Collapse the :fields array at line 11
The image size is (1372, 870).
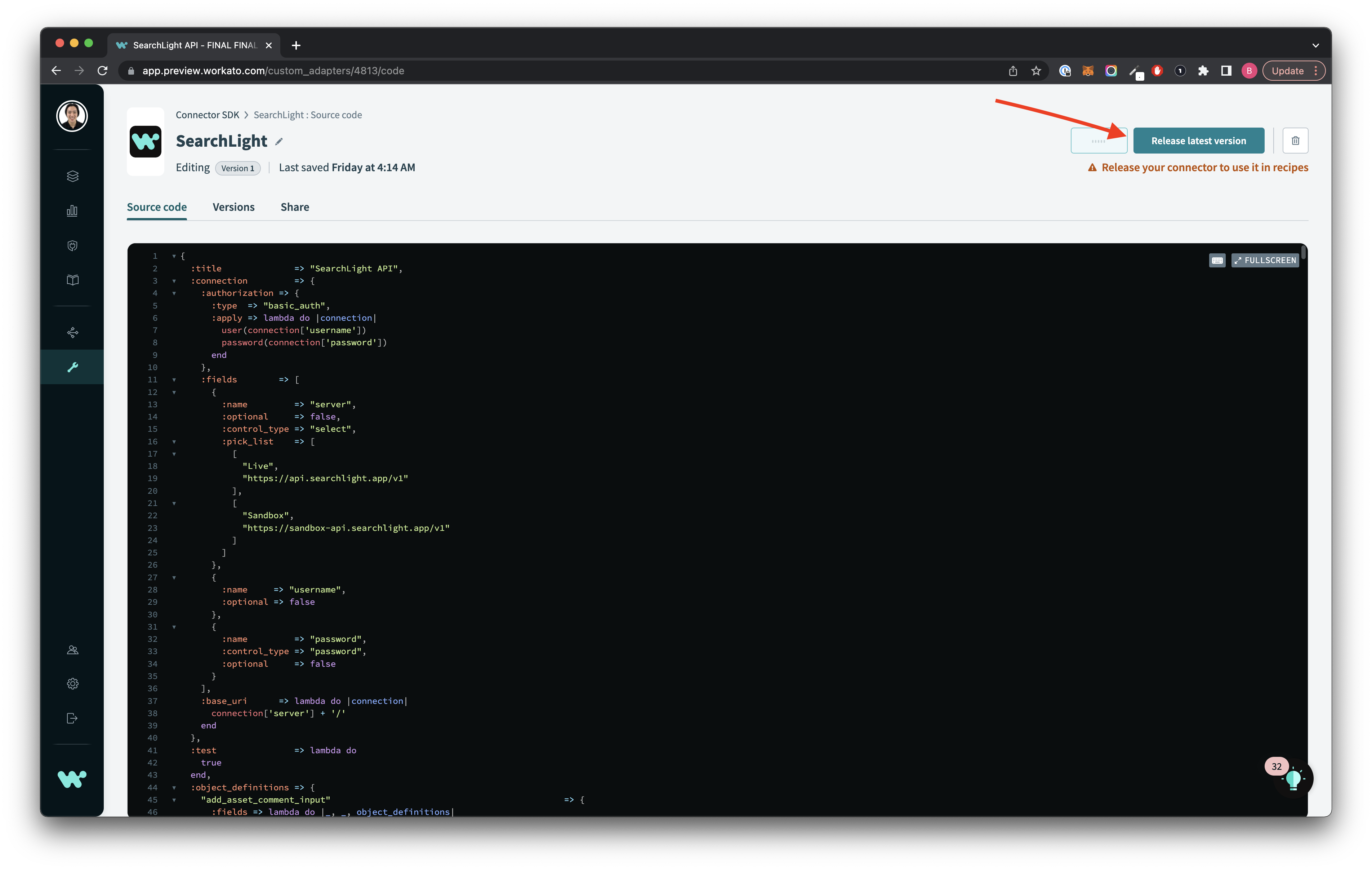pos(174,380)
